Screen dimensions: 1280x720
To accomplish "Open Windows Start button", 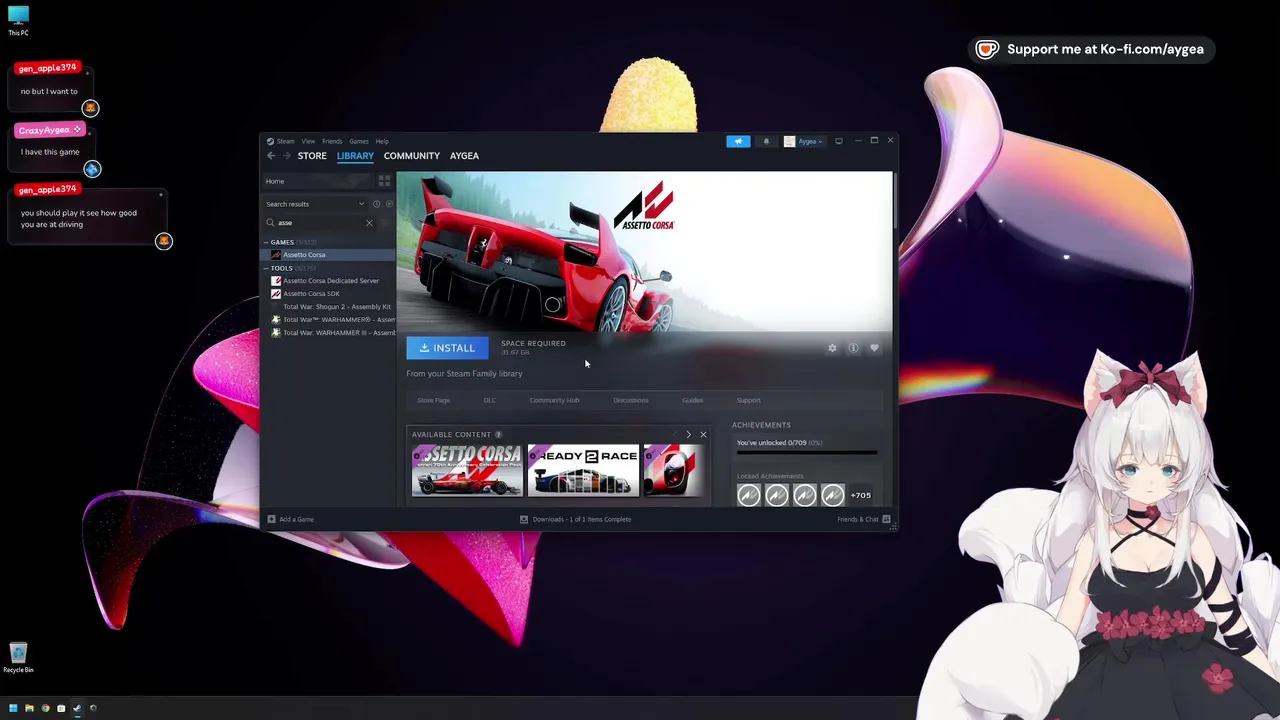I will (13, 708).
